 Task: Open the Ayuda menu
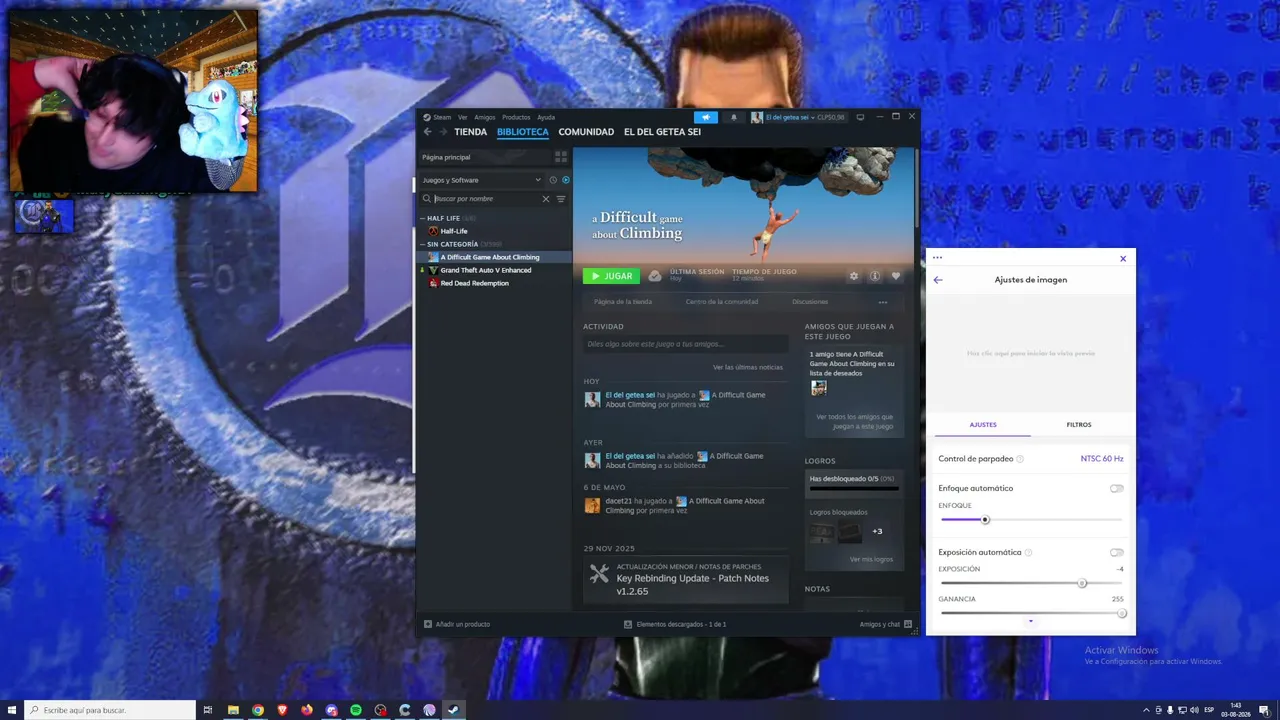(546, 117)
